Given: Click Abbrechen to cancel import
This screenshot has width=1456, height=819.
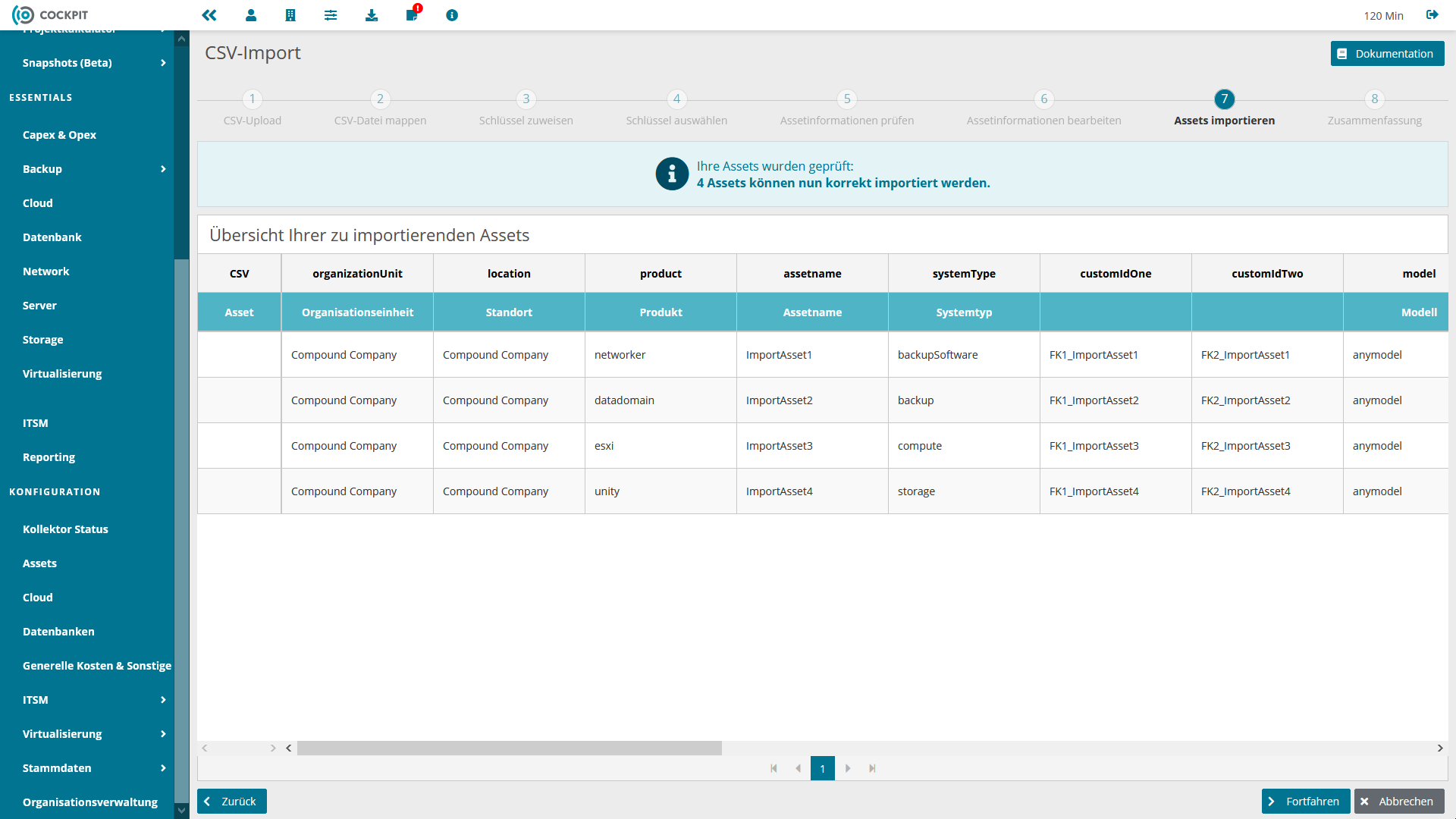Looking at the screenshot, I should pyautogui.click(x=1399, y=802).
